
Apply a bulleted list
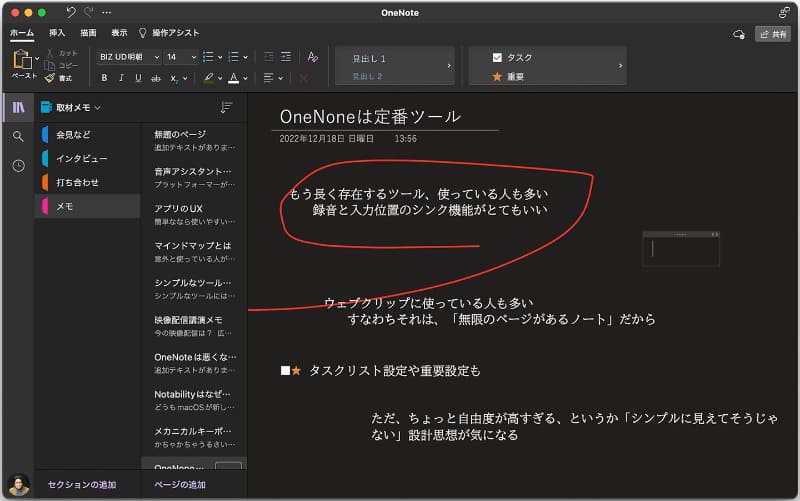[x=208, y=57]
